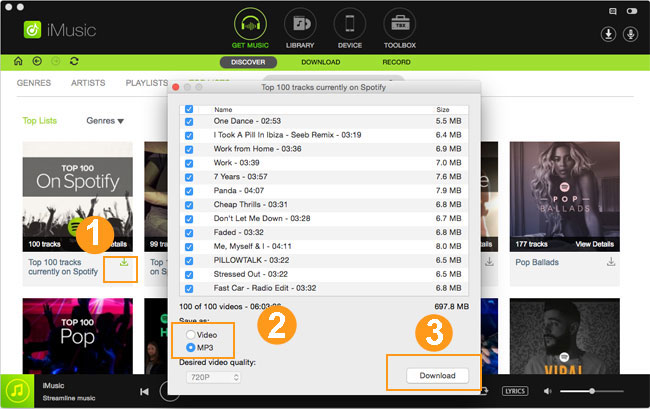Viewport: 650px width, 409px height.
Task: Select the Video radio option
Action: tap(190, 334)
